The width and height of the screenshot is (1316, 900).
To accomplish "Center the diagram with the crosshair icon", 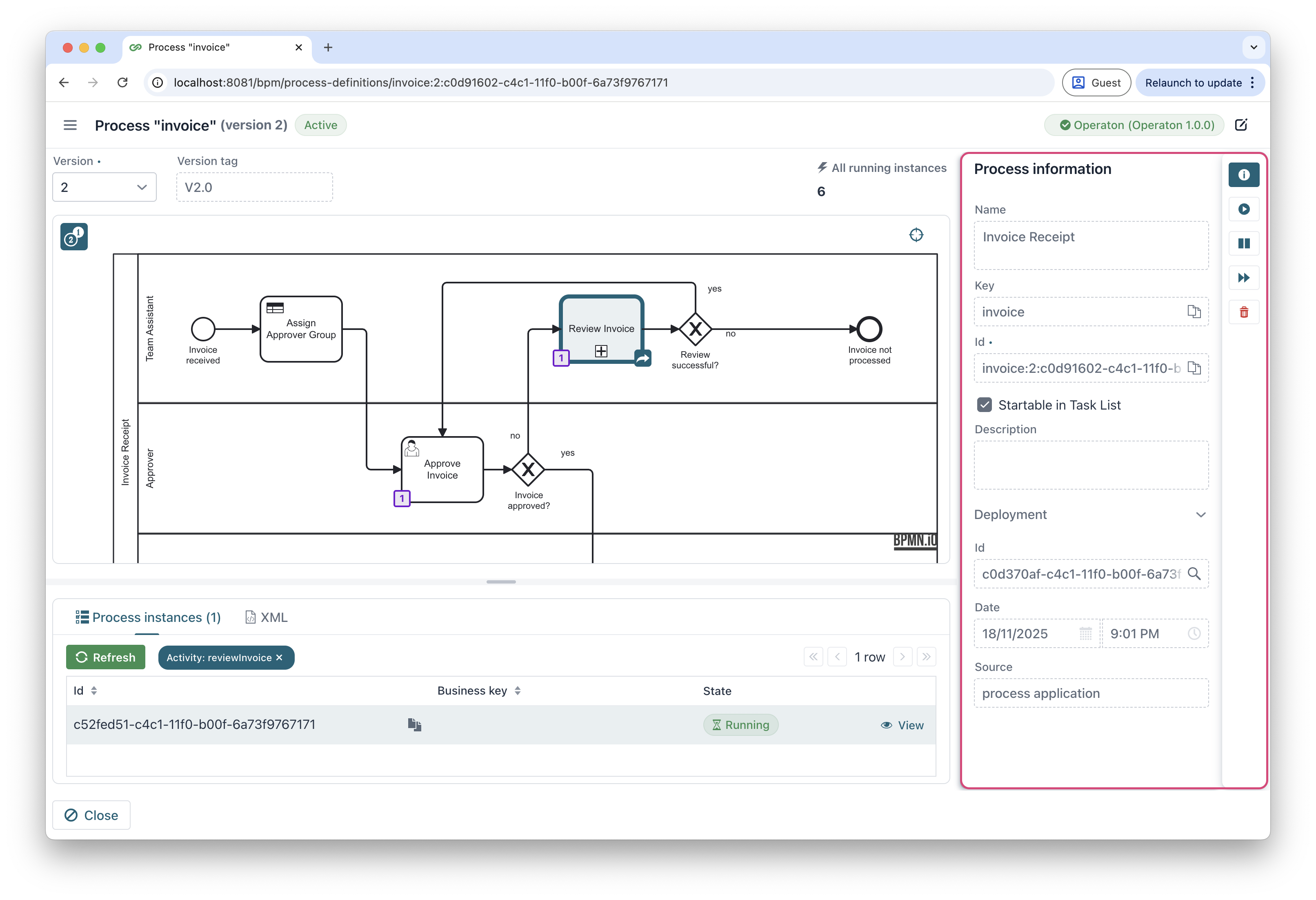I will pos(916,234).
